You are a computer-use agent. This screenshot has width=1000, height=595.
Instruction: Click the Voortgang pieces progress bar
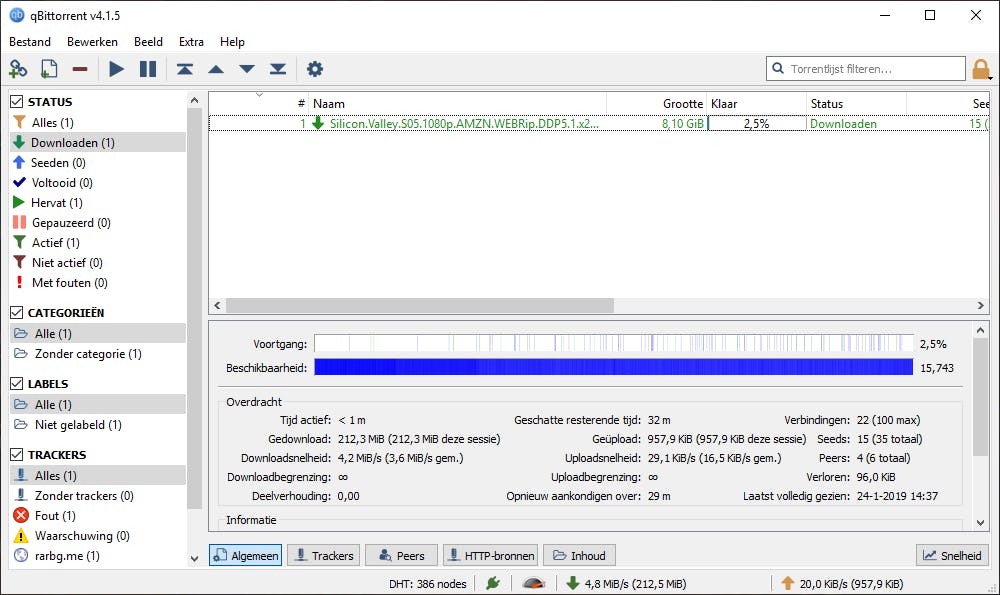(x=614, y=343)
